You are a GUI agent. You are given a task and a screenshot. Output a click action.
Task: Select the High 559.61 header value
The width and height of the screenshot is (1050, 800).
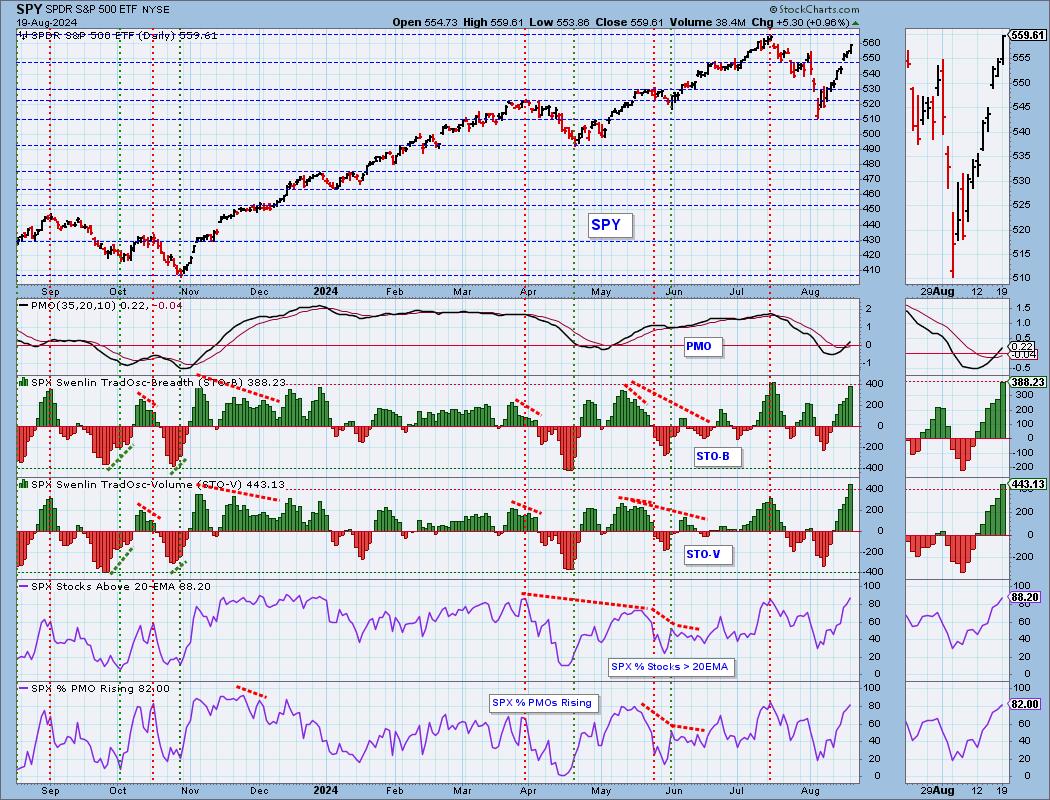[x=493, y=22]
